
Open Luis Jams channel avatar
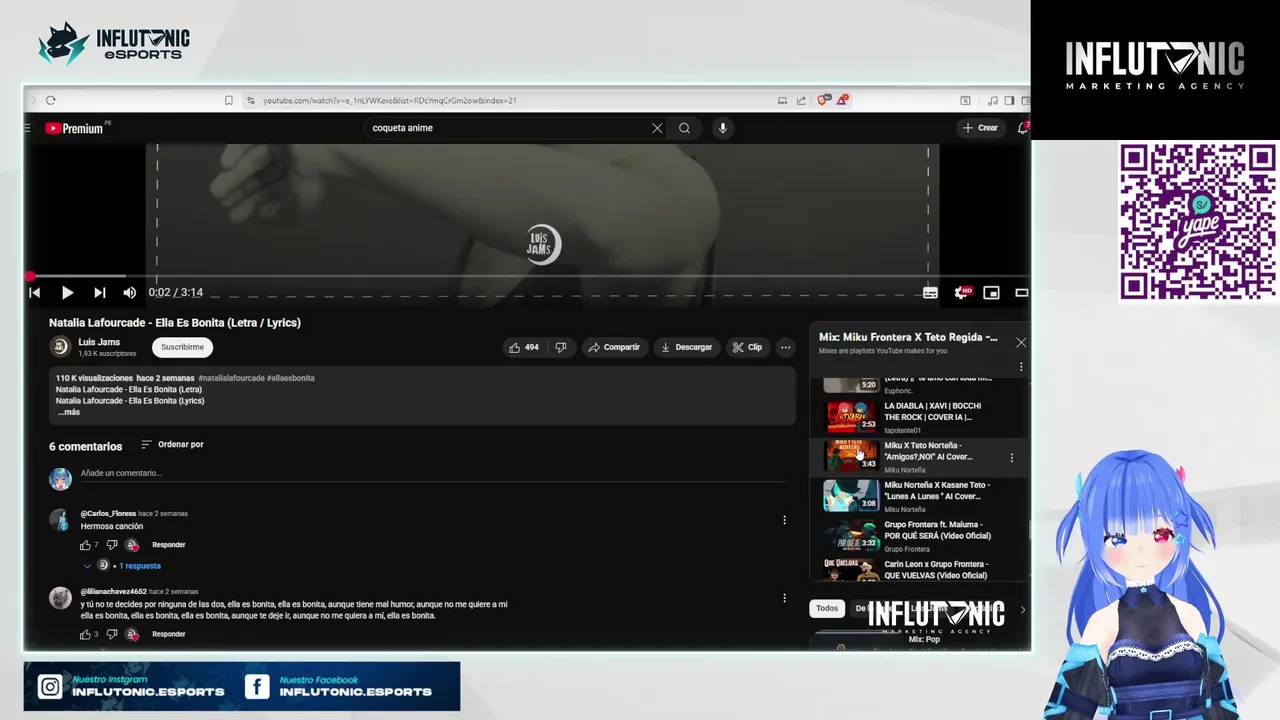click(x=60, y=347)
